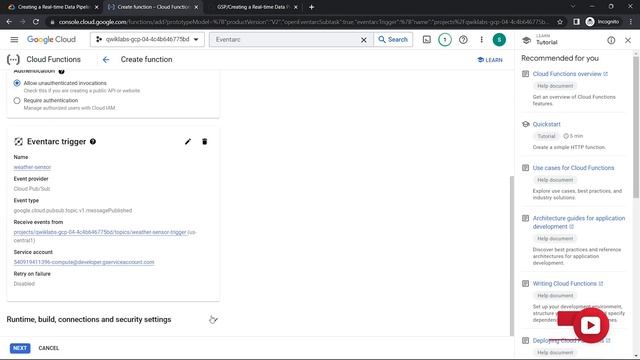Screen dimensions: 640x360
Task: Open the notifications badge icon
Action: (x=445, y=40)
